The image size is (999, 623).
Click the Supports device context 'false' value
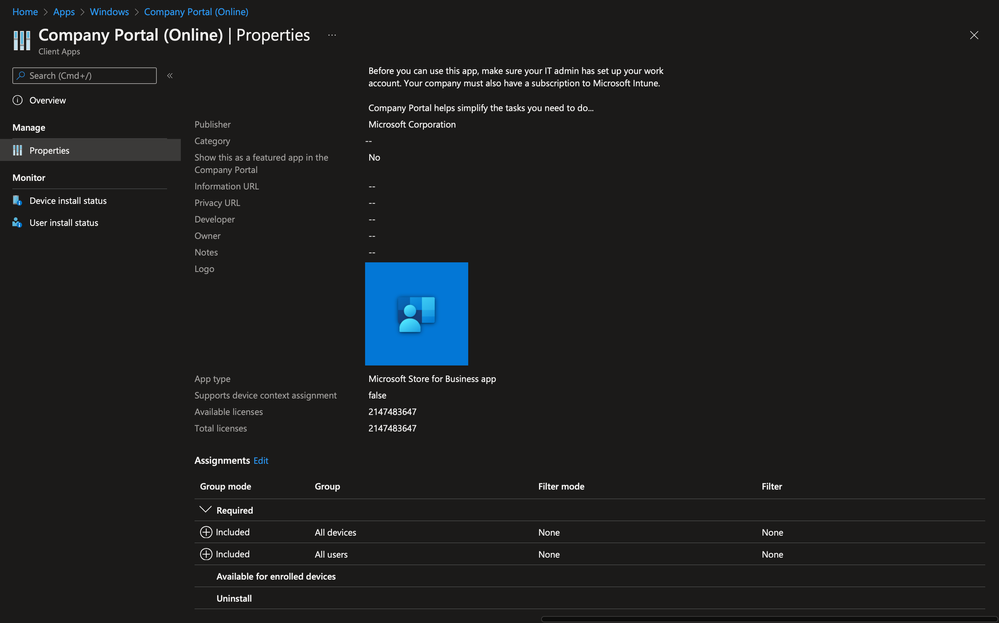(x=377, y=395)
